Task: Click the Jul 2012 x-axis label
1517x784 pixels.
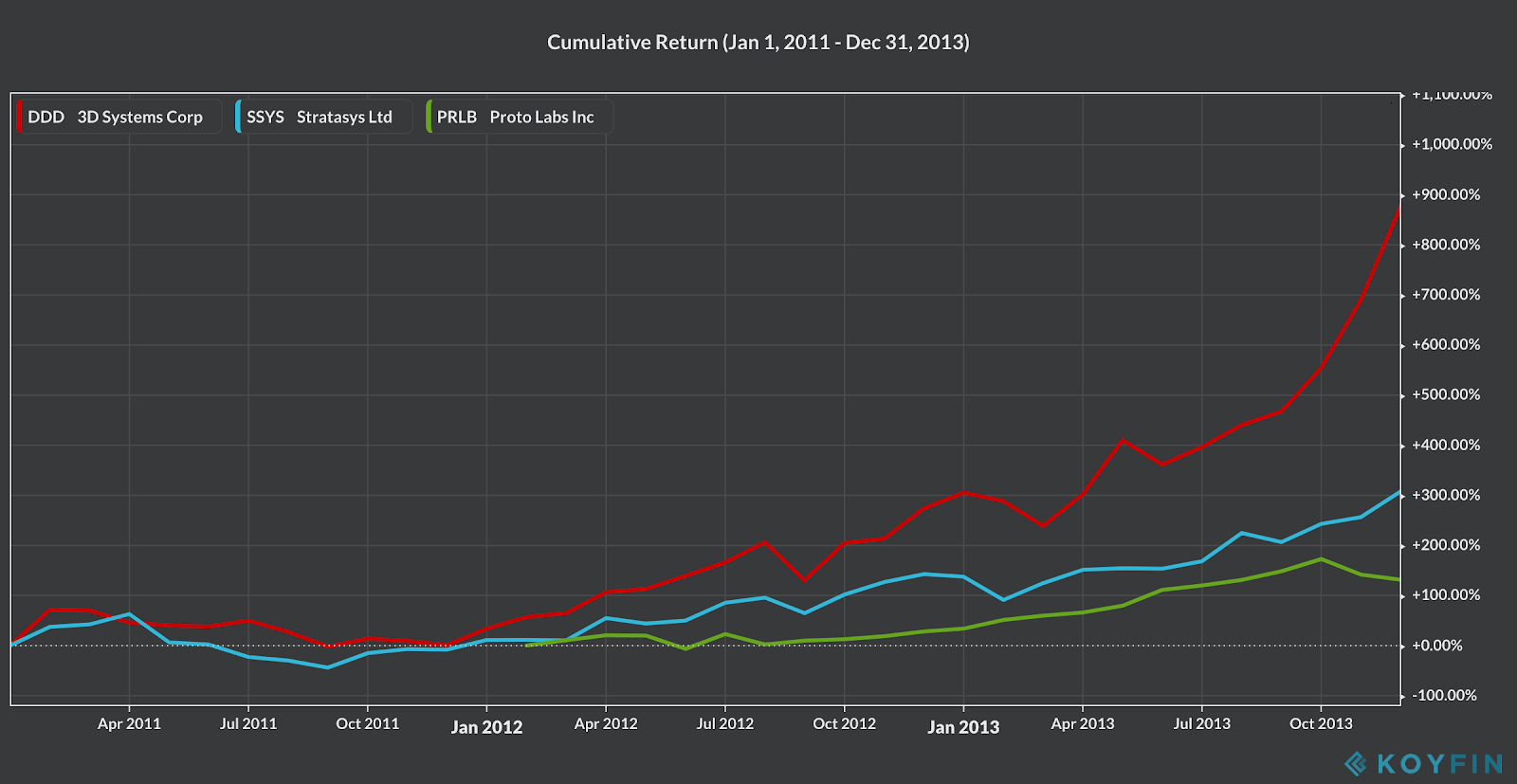Action: pos(725,723)
